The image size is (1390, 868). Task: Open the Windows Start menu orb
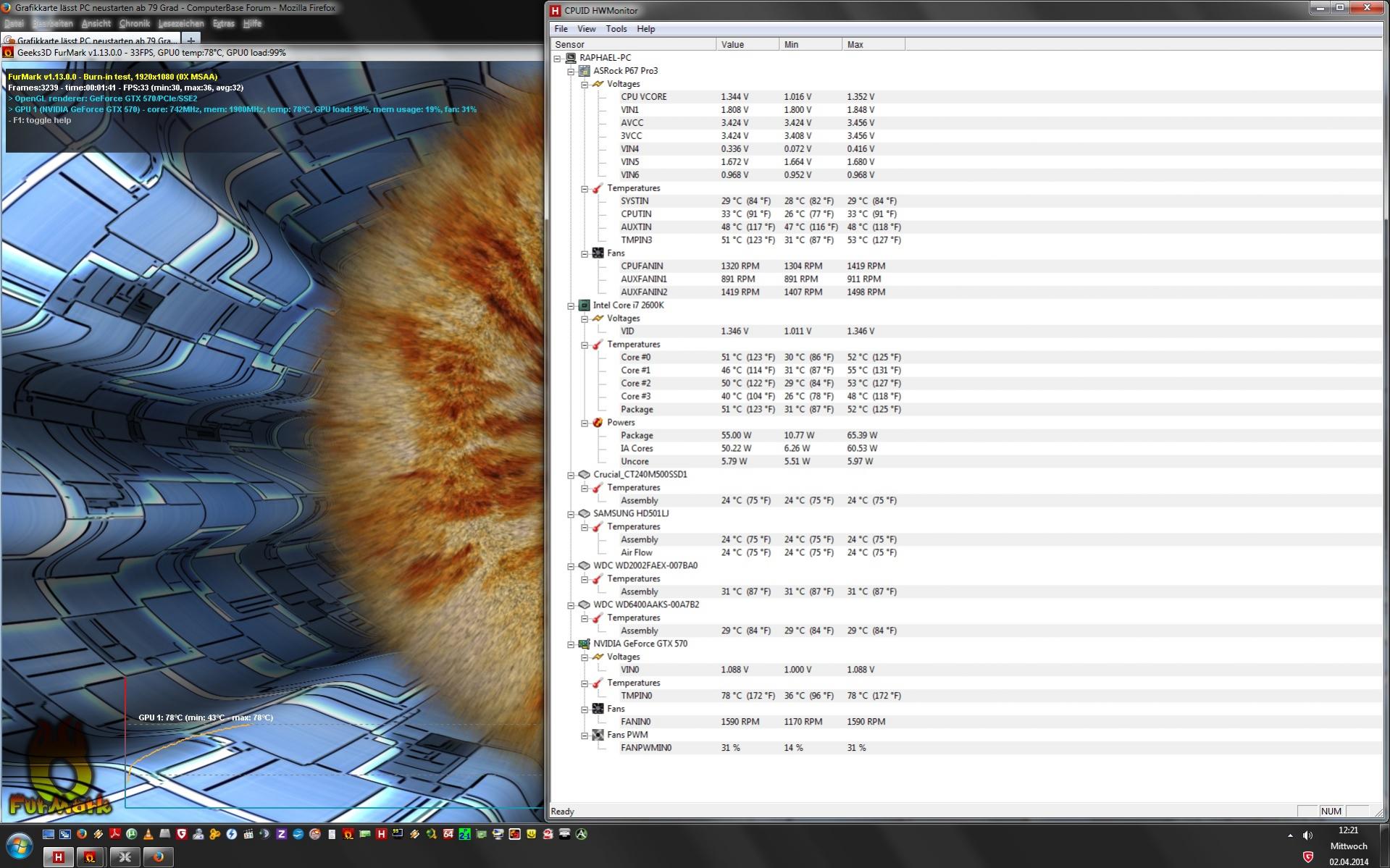pyautogui.click(x=19, y=846)
